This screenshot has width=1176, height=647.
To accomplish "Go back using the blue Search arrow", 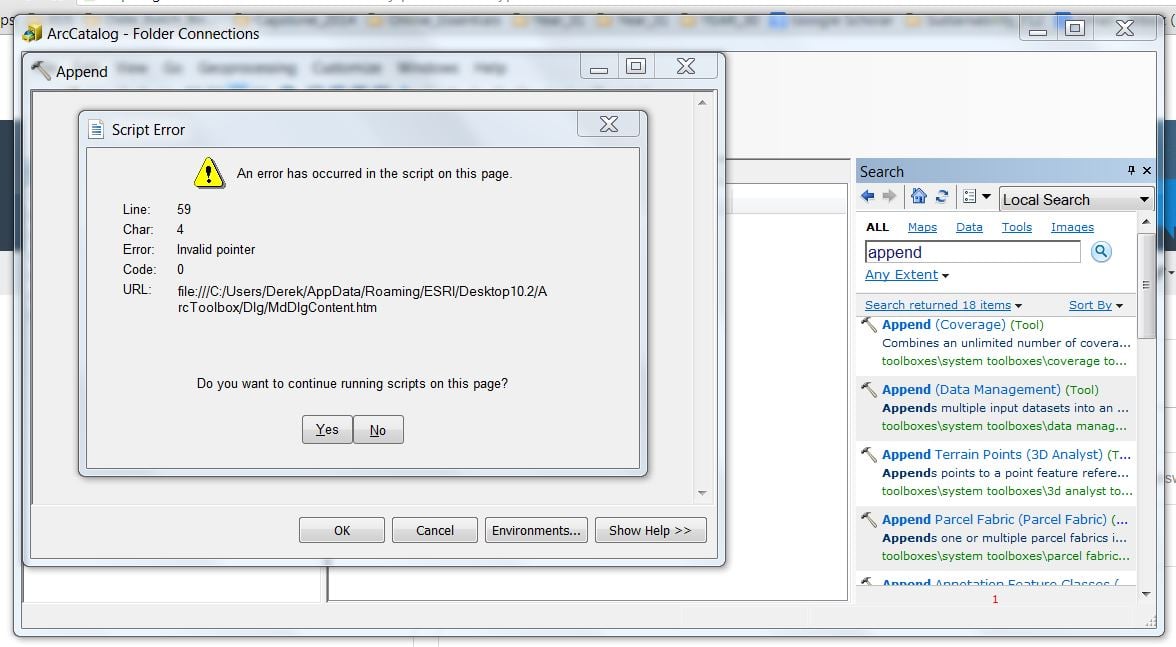I will click(x=868, y=196).
